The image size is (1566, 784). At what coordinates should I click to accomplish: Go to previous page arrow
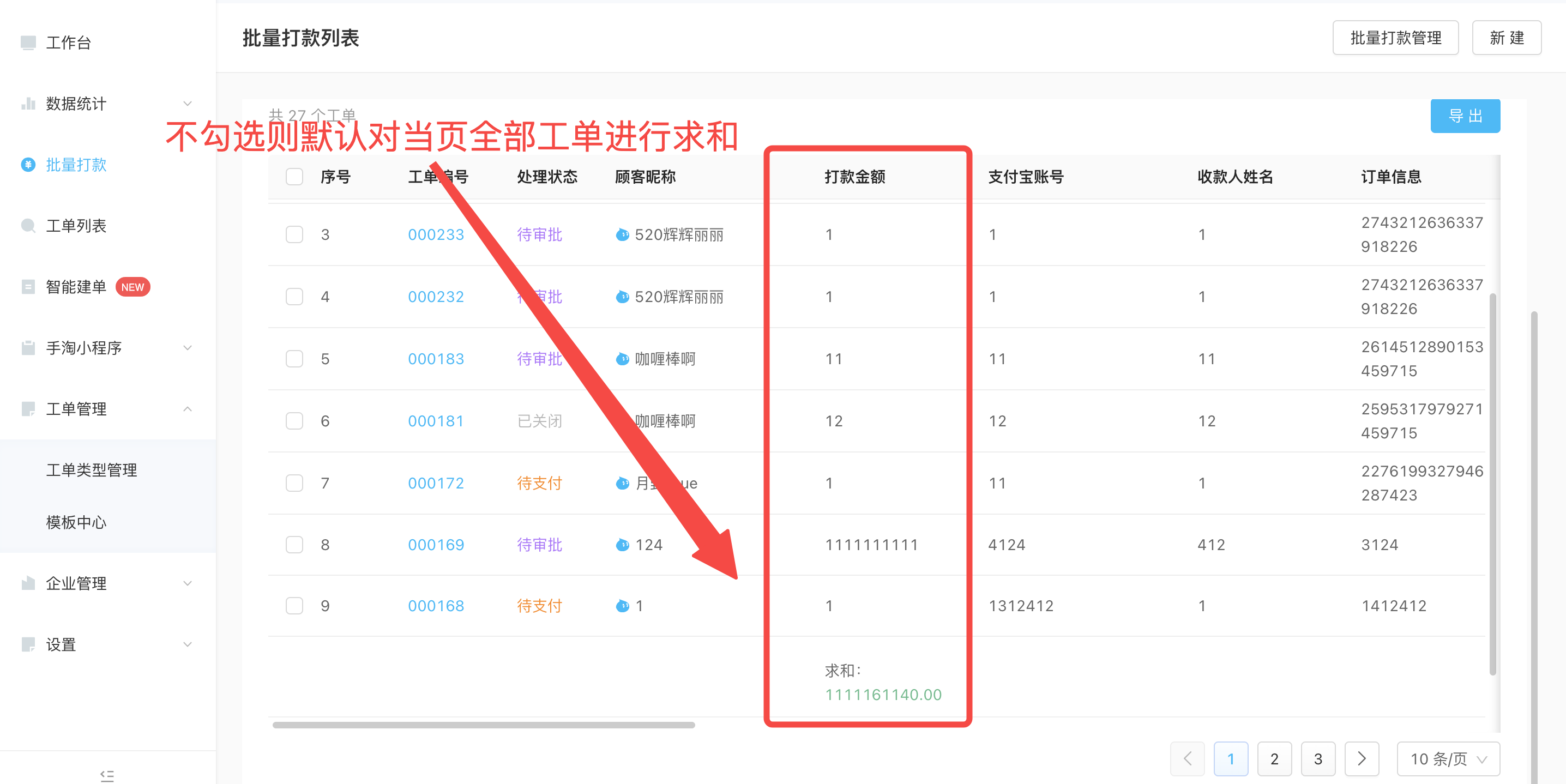click(1187, 758)
